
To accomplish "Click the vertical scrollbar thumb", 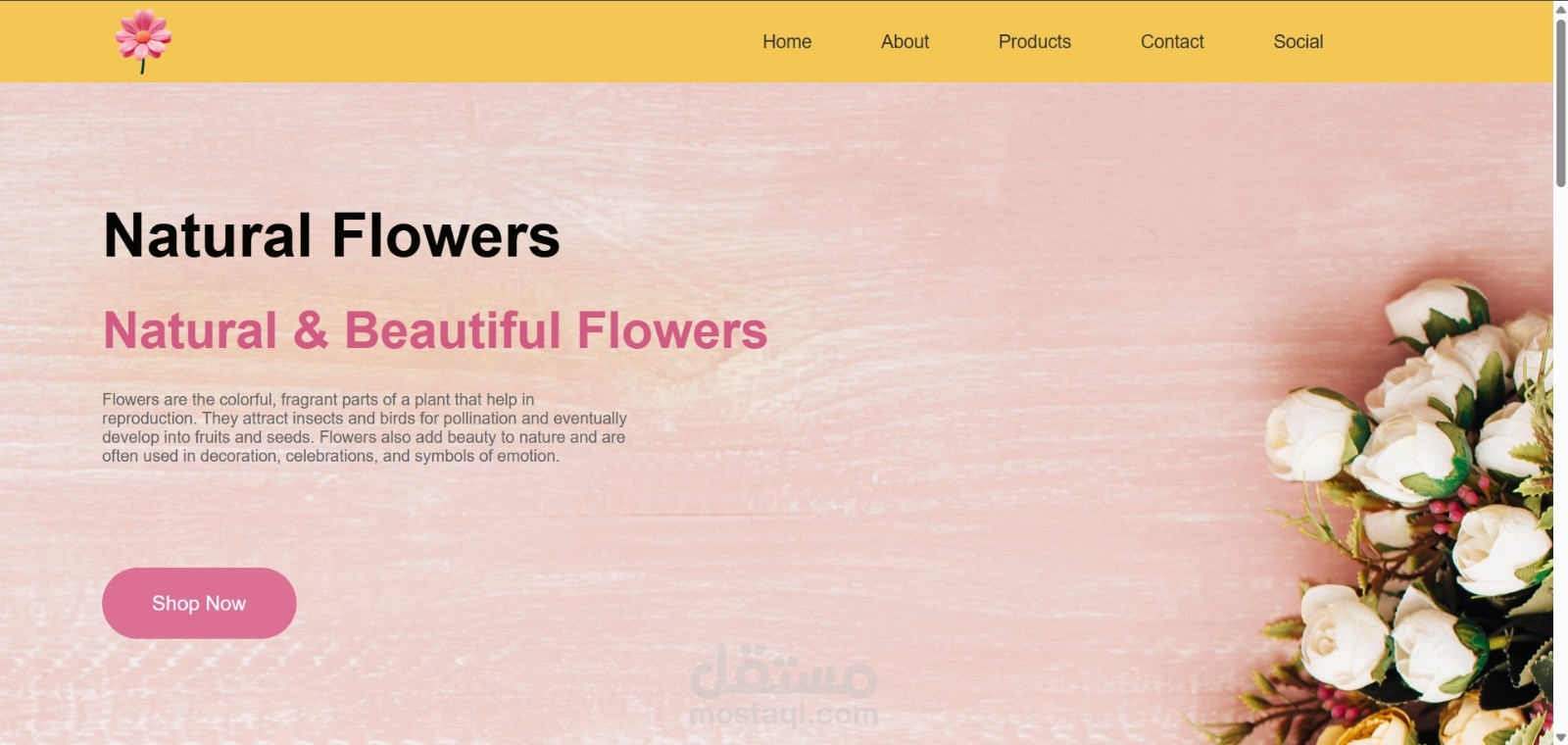I will 1560,103.
